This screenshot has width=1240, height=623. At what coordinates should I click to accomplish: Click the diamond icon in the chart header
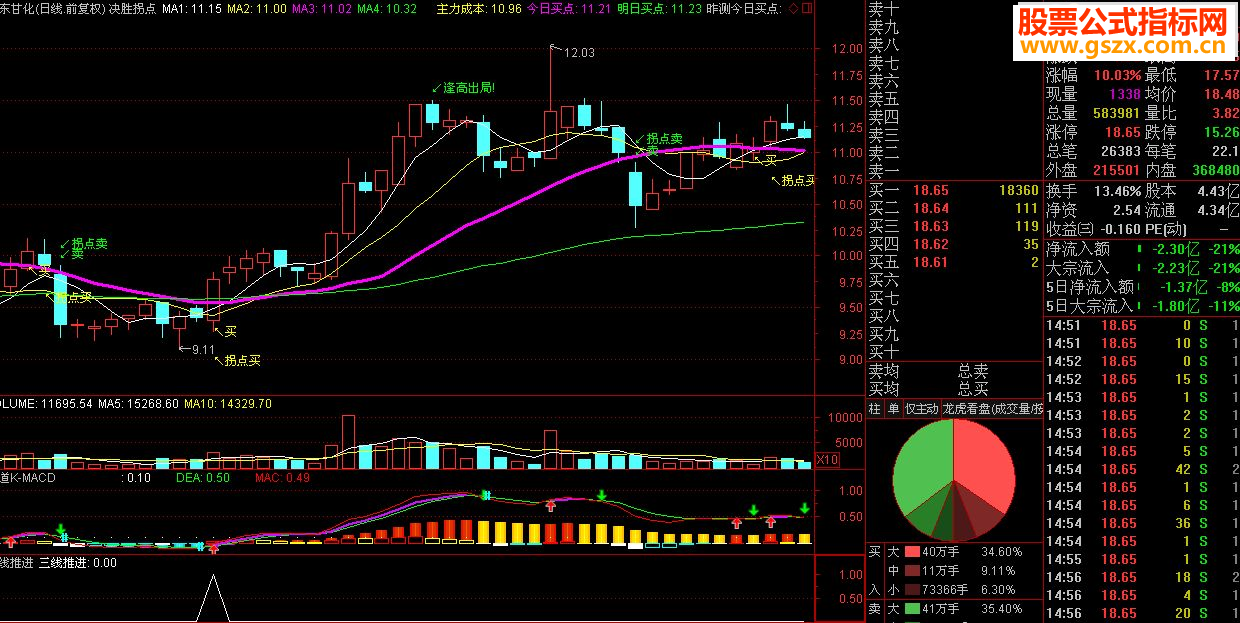click(794, 9)
